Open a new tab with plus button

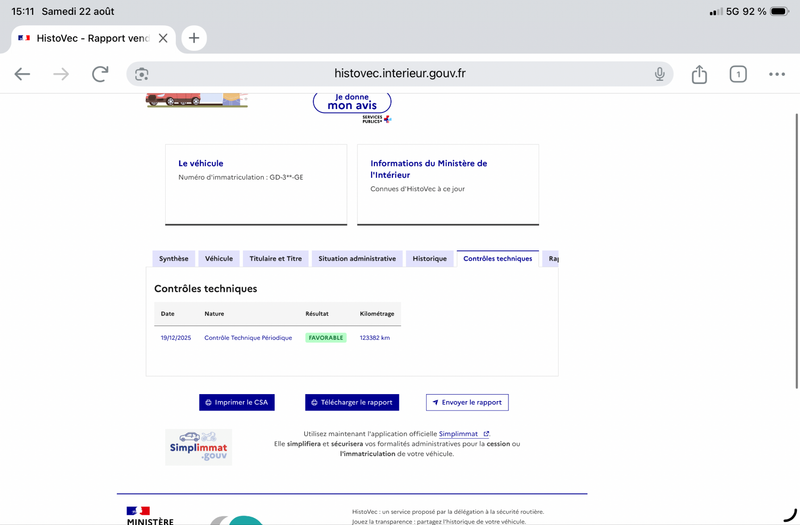[x=194, y=38]
